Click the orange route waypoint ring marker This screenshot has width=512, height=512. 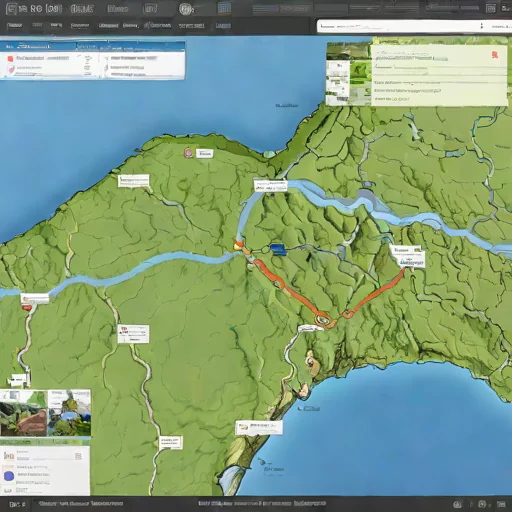(x=322, y=319)
